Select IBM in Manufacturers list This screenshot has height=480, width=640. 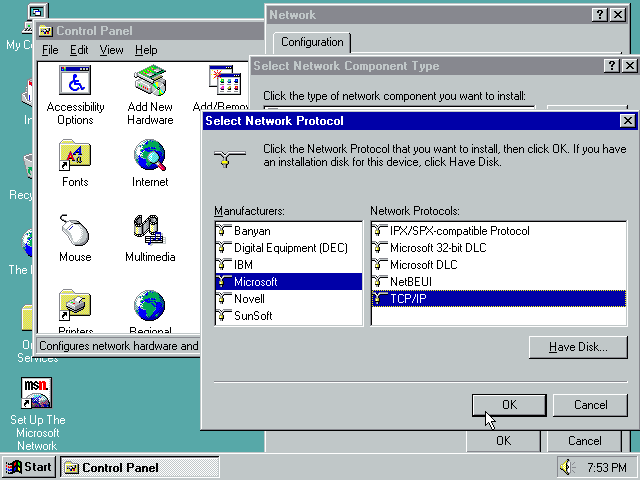pyautogui.click(x=288, y=265)
